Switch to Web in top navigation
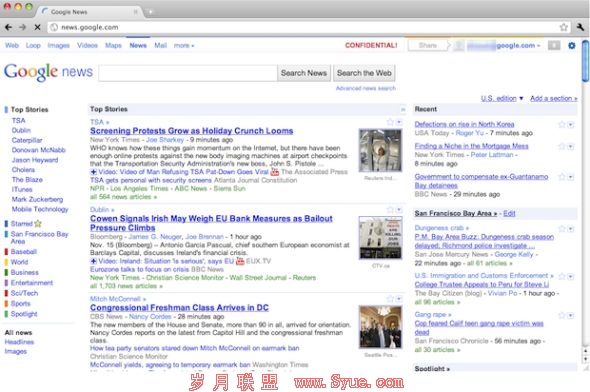Viewport: 590px width, 392px height. click(x=12, y=46)
